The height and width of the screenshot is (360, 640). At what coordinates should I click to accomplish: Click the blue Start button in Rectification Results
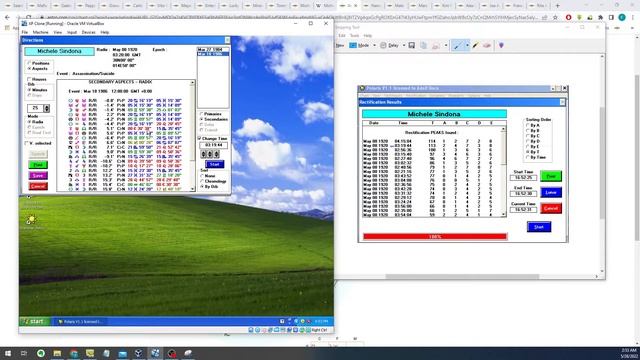pyautogui.click(x=539, y=227)
